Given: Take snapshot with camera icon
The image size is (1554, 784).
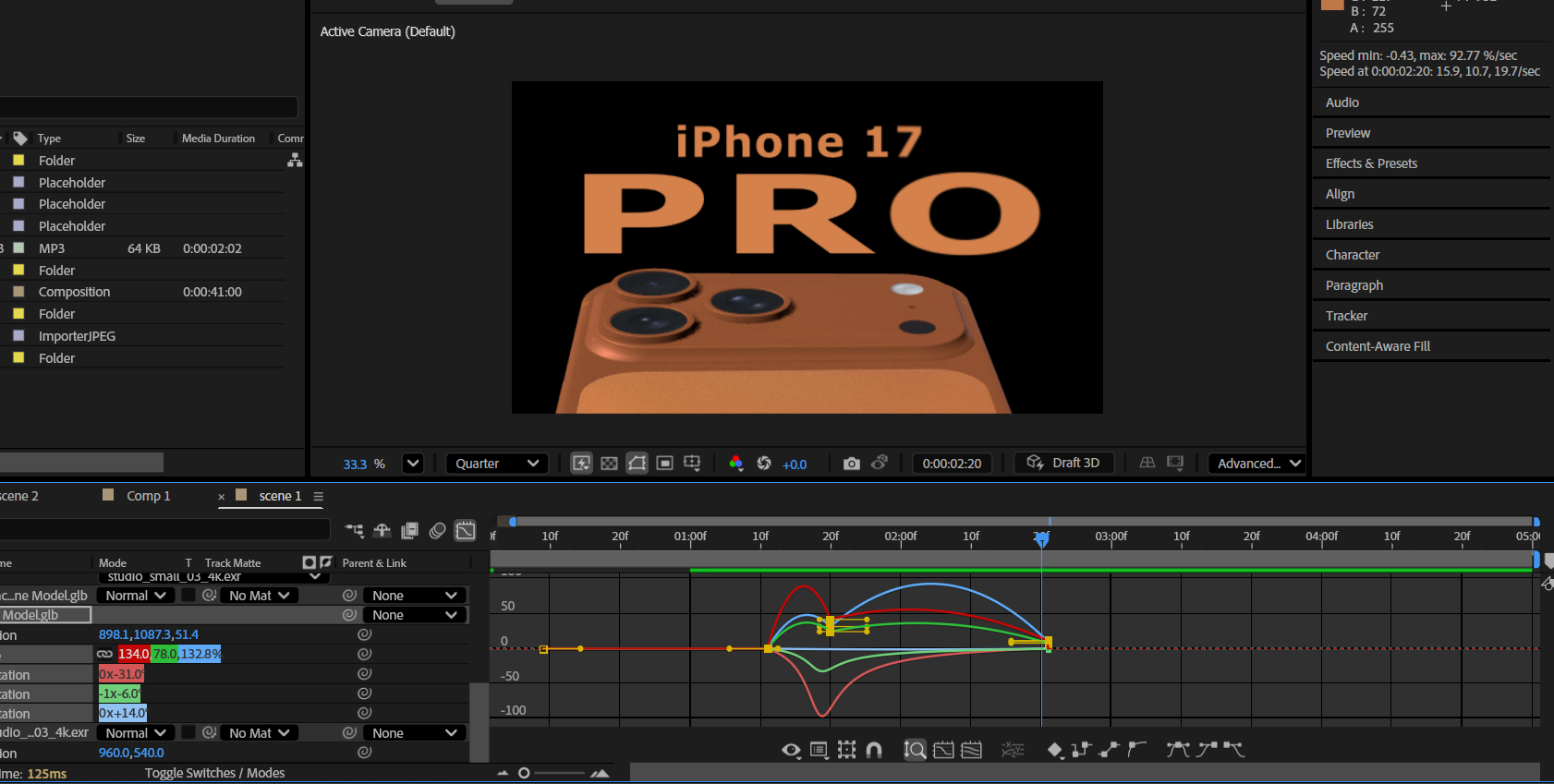Looking at the screenshot, I should [x=852, y=464].
